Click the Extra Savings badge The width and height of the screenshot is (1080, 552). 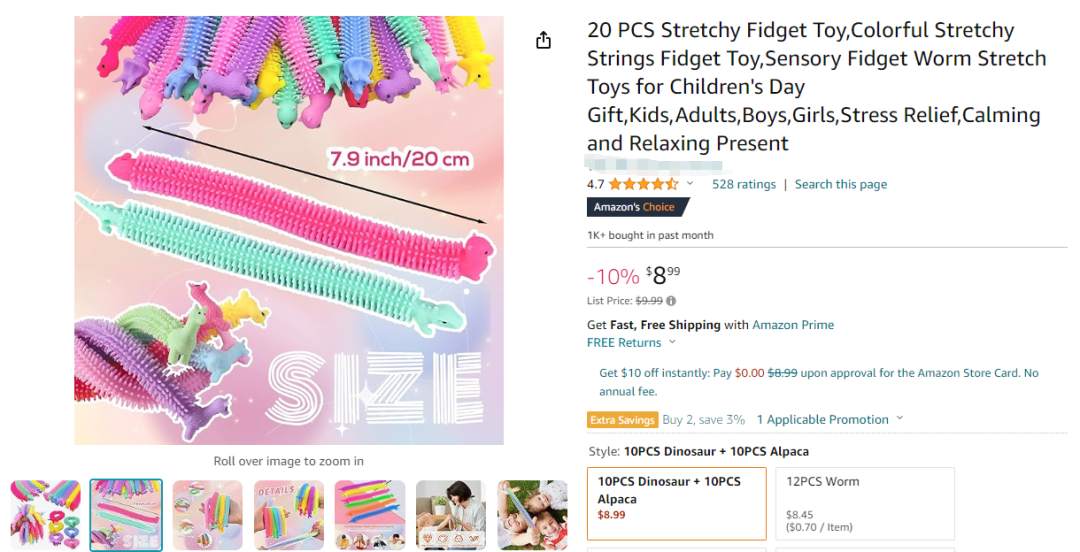click(x=622, y=420)
